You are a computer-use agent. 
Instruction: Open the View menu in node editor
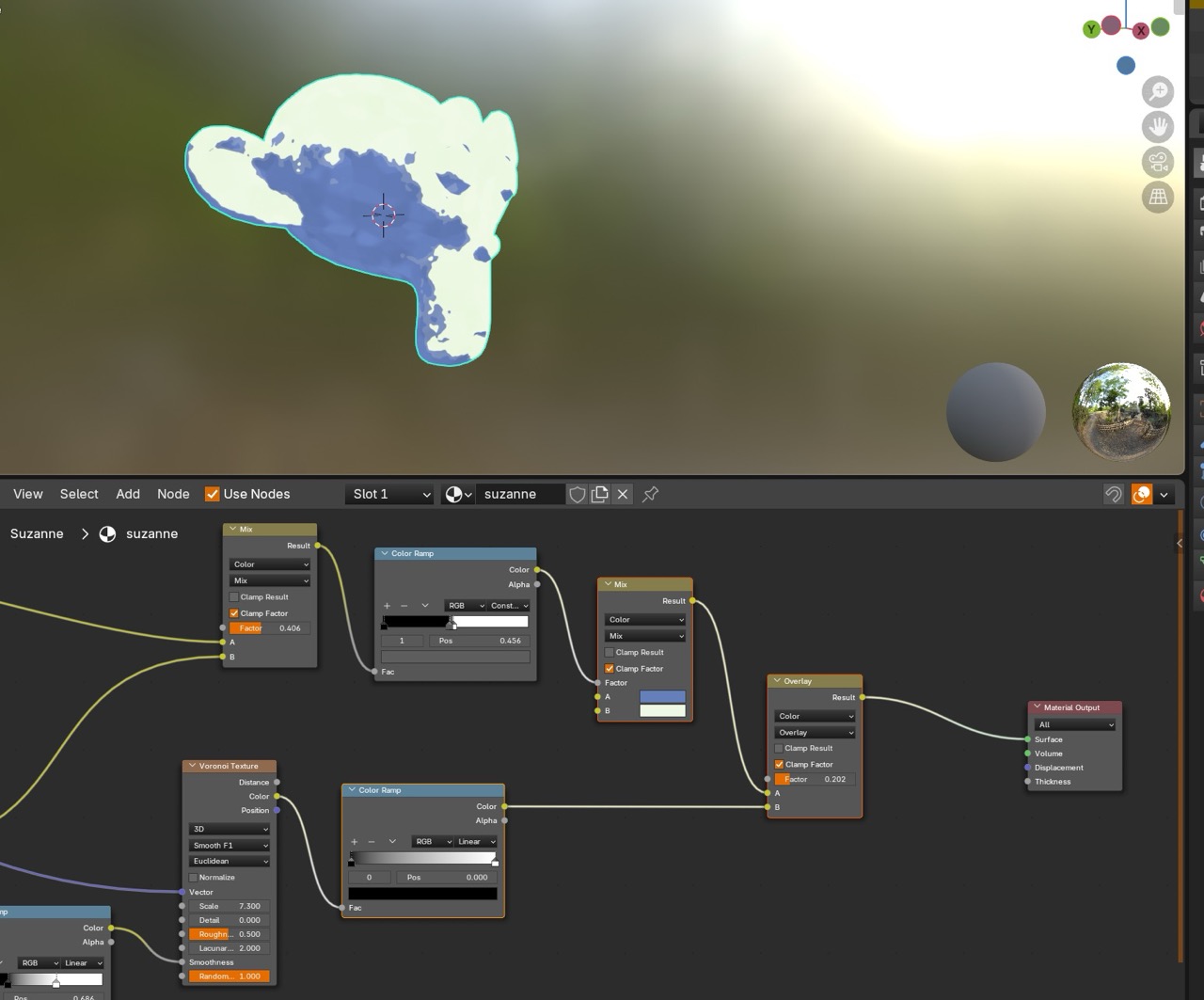(x=27, y=494)
